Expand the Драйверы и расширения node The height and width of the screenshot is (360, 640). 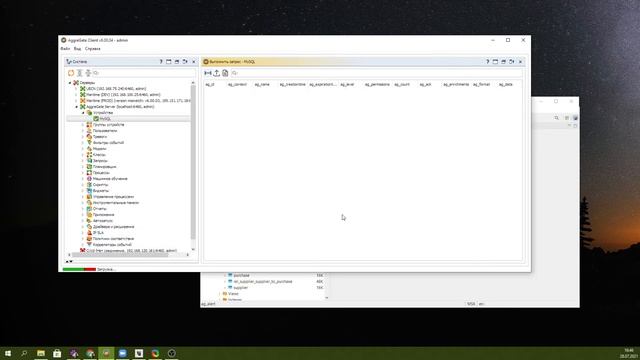pyautogui.click(x=83, y=227)
